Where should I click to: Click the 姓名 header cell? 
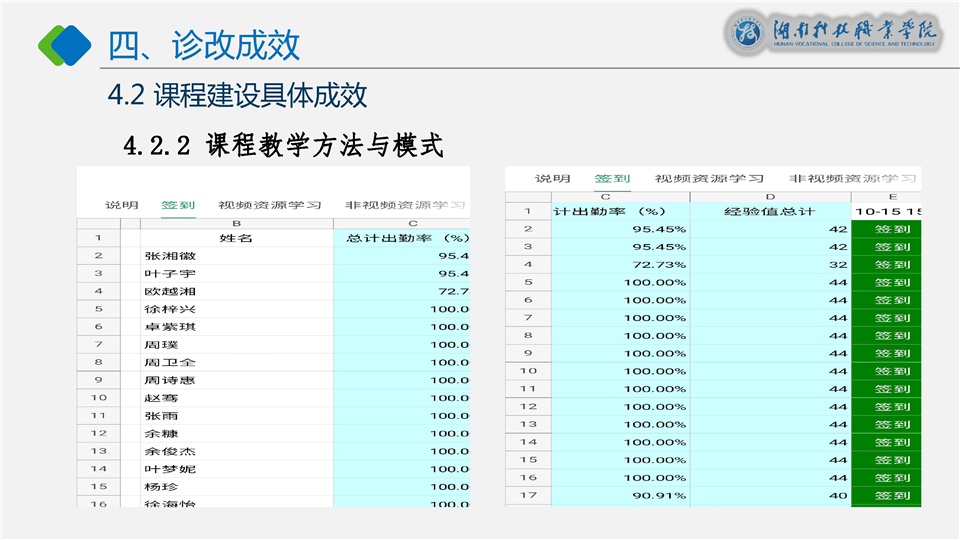[x=236, y=238]
